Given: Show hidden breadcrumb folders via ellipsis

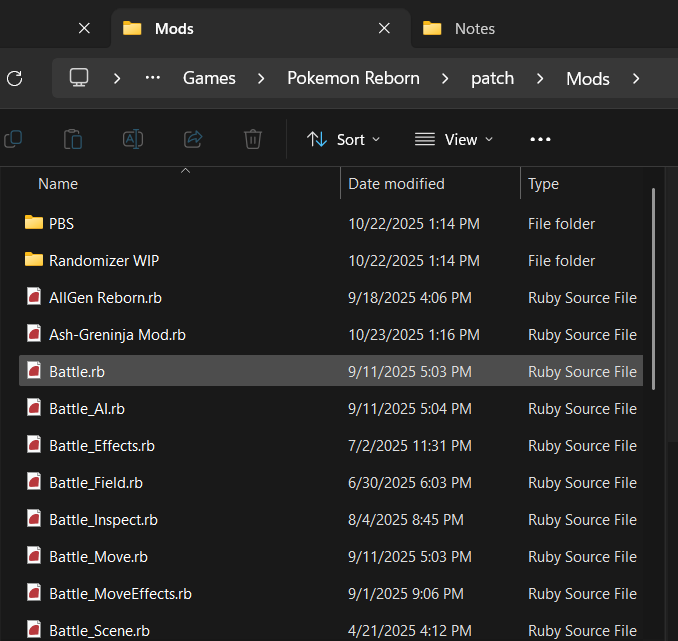Looking at the screenshot, I should (153, 78).
